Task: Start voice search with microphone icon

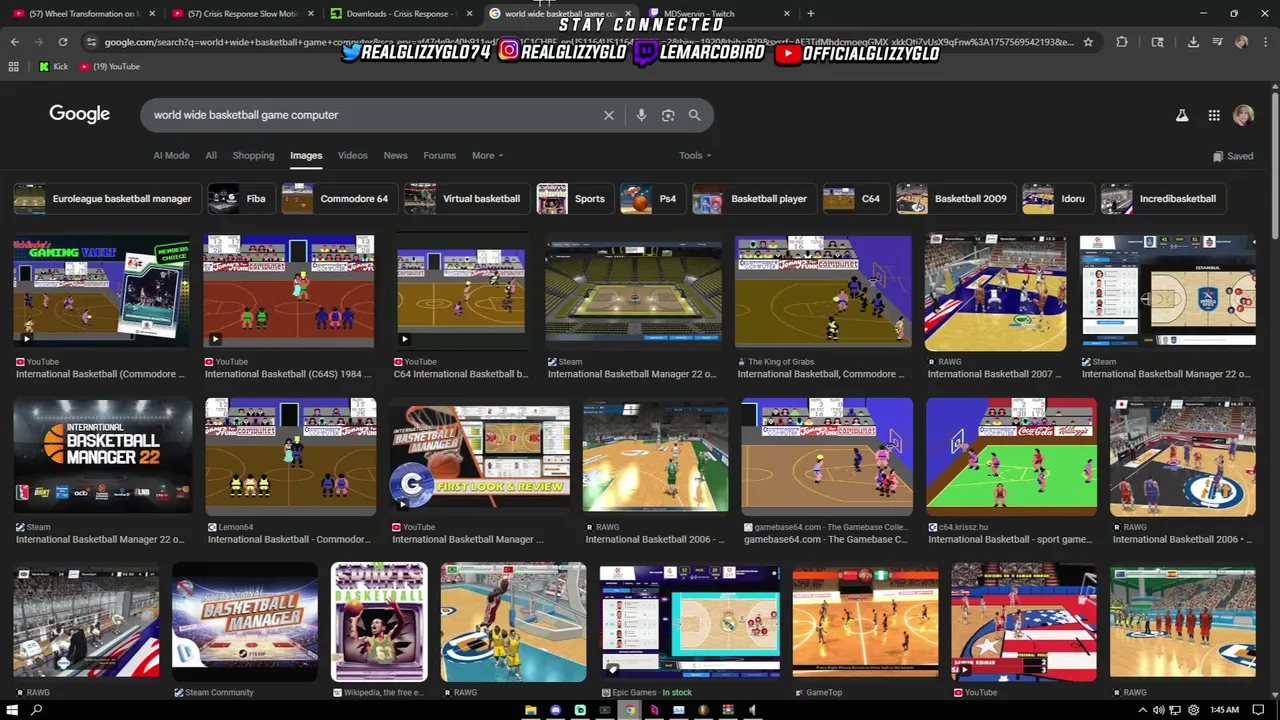Action: [641, 115]
